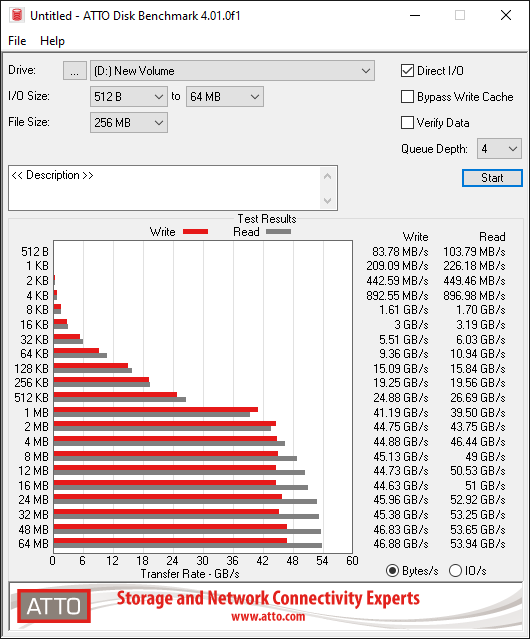Screen dimensions: 530x639
Task: Click the 48 MB row label
Action: tap(33, 530)
